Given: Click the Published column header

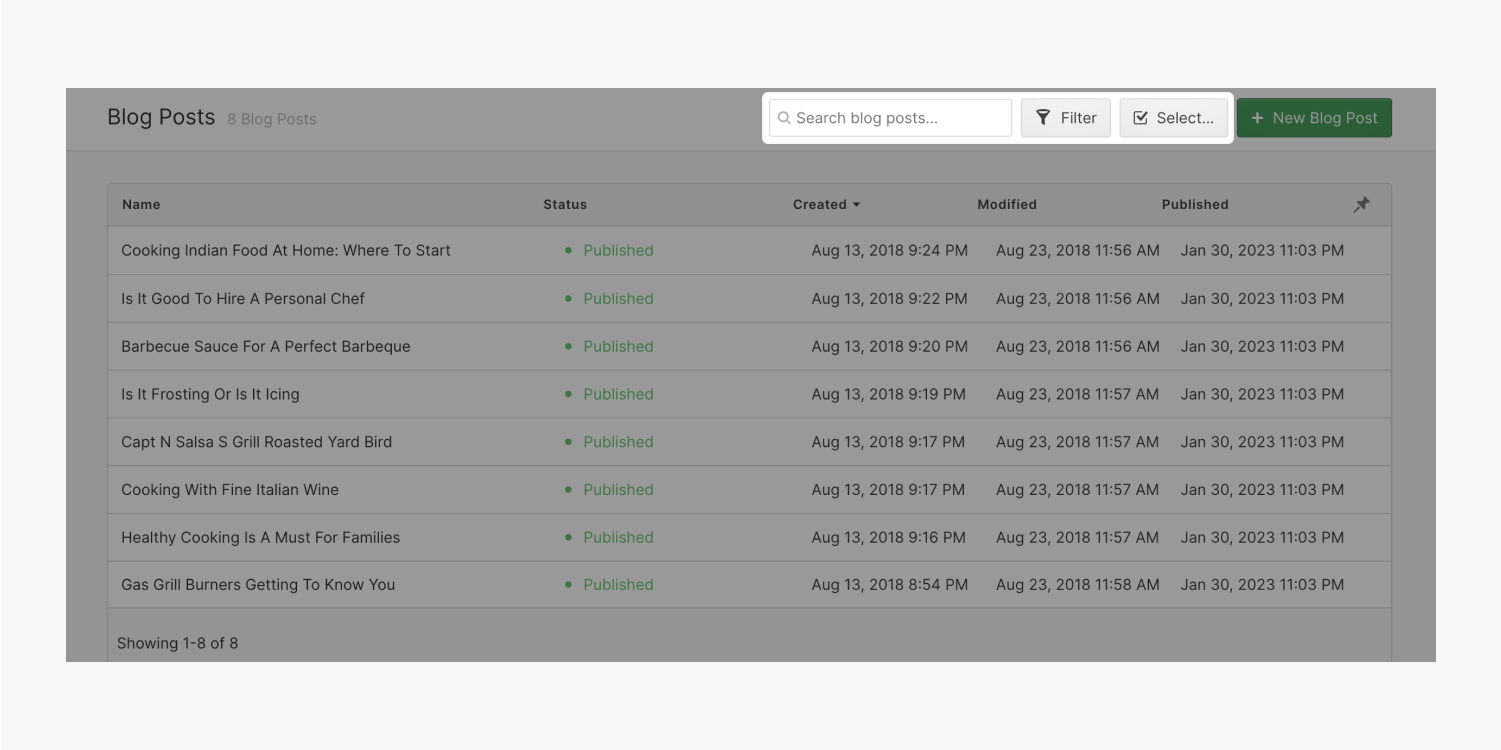Looking at the screenshot, I should [x=1195, y=204].
